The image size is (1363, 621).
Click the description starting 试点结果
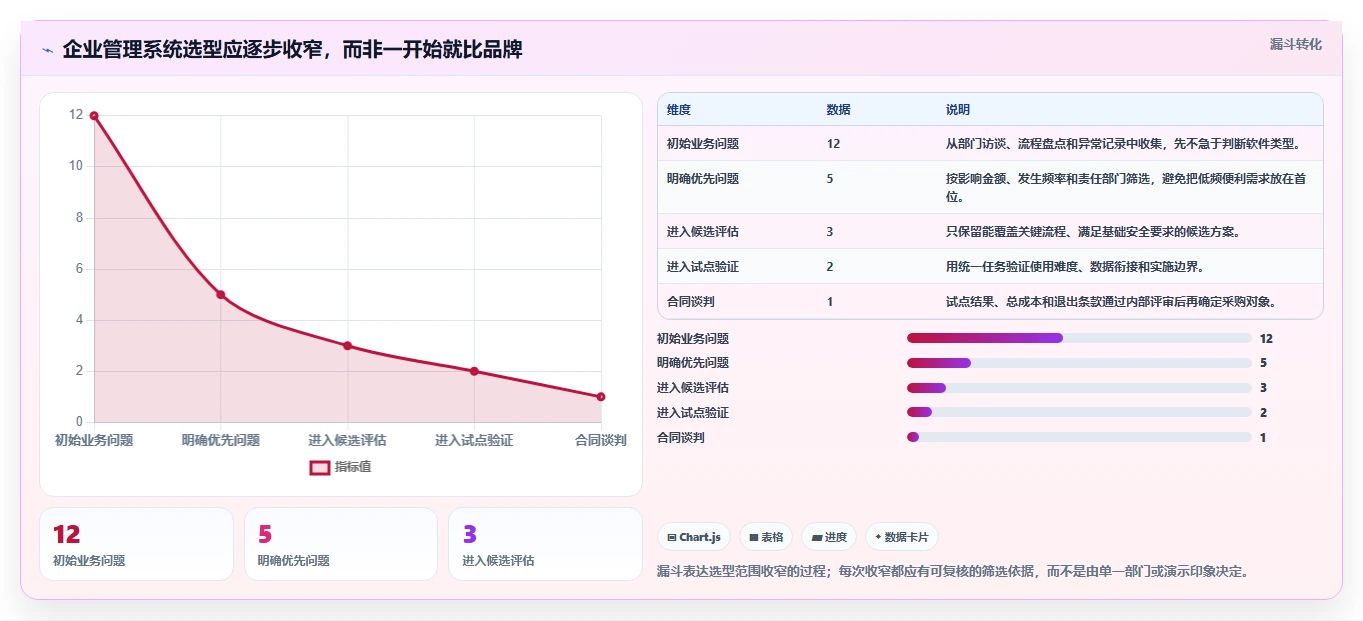pos(1112,301)
